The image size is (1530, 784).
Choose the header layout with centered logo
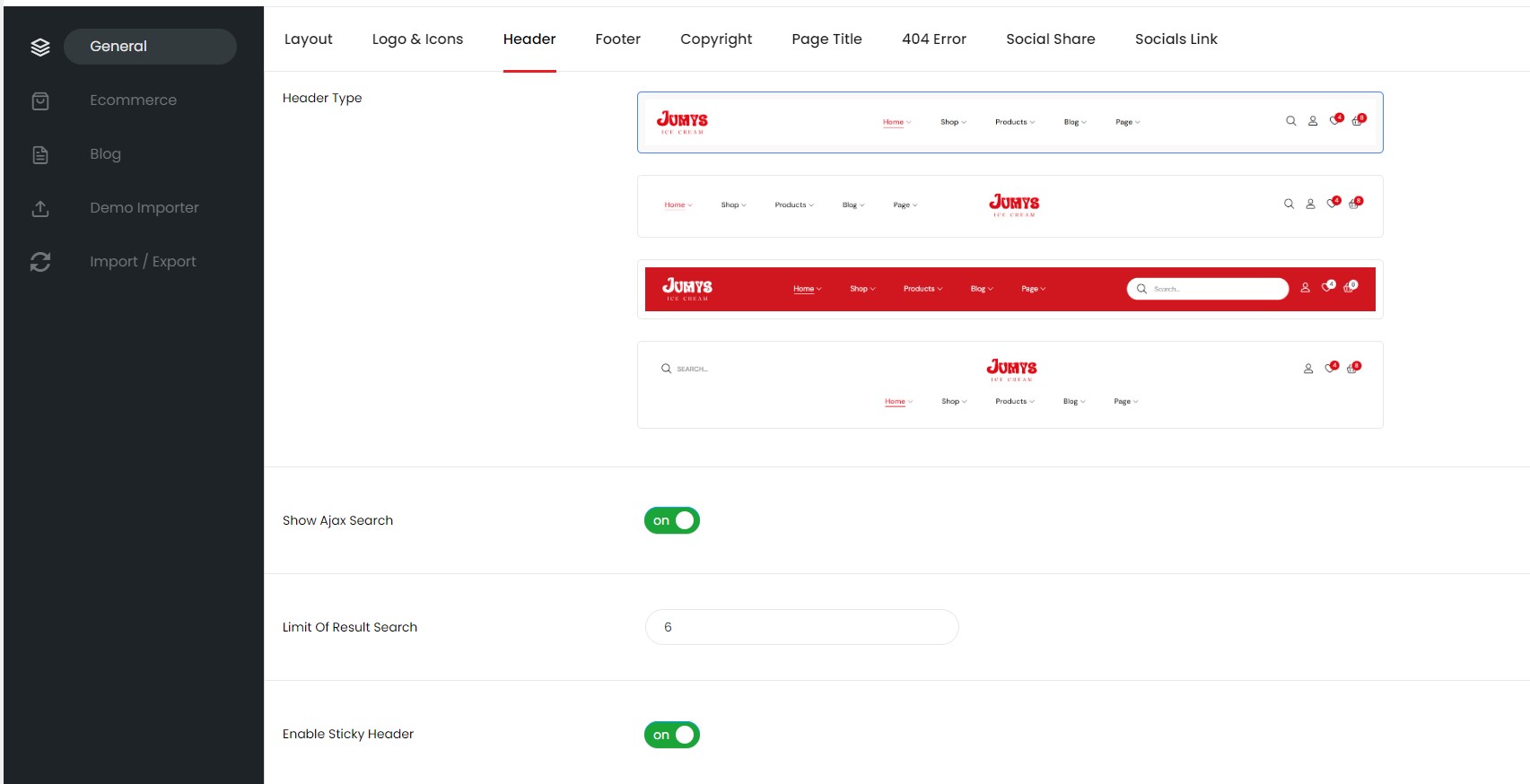(x=1010, y=205)
